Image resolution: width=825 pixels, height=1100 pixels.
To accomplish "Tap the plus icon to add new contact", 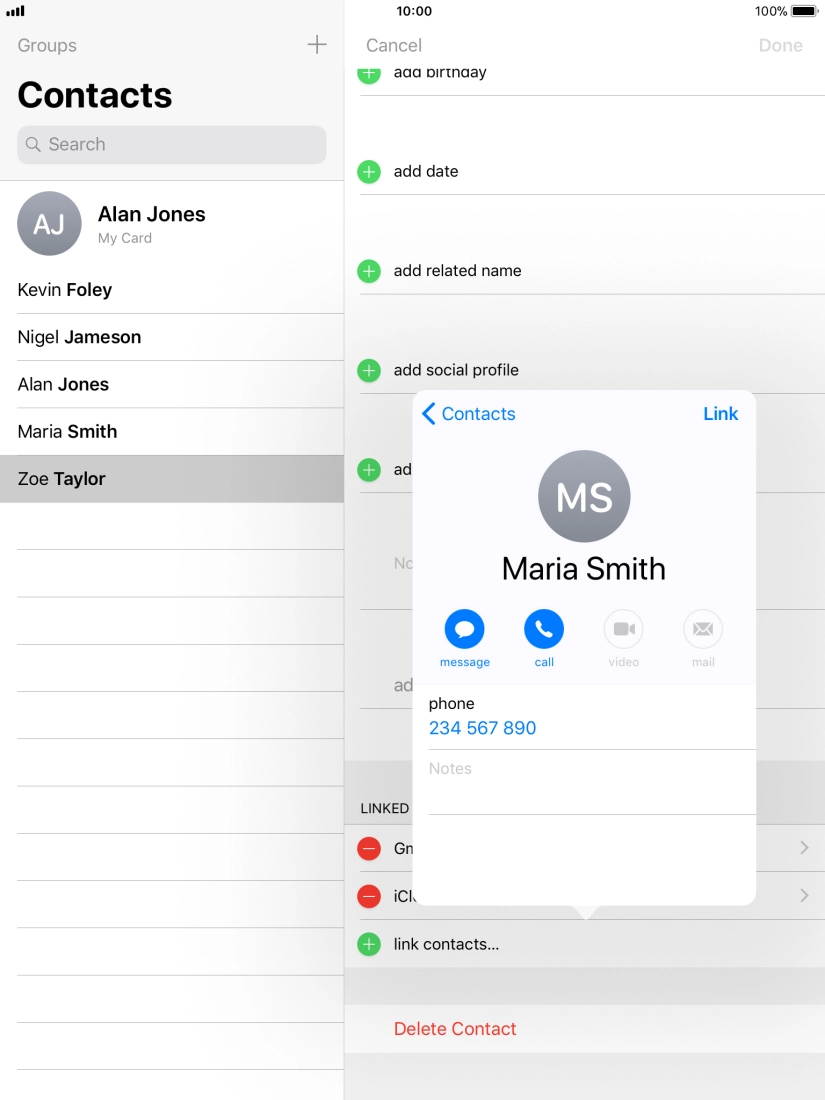I will [317, 45].
